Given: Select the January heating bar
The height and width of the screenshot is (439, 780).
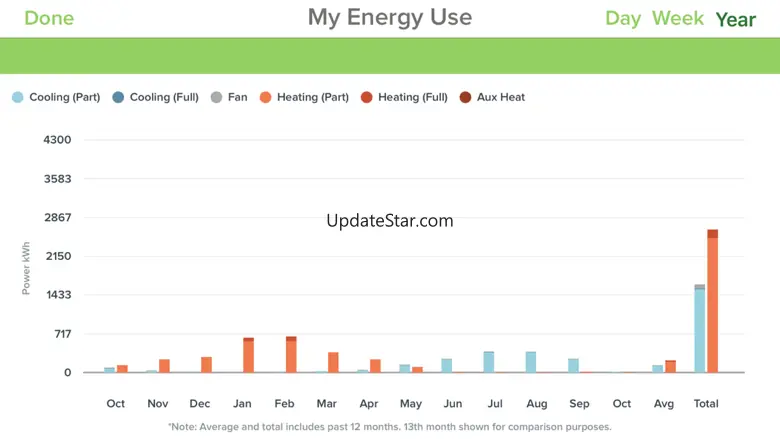Looking at the screenshot, I should pos(248,356).
